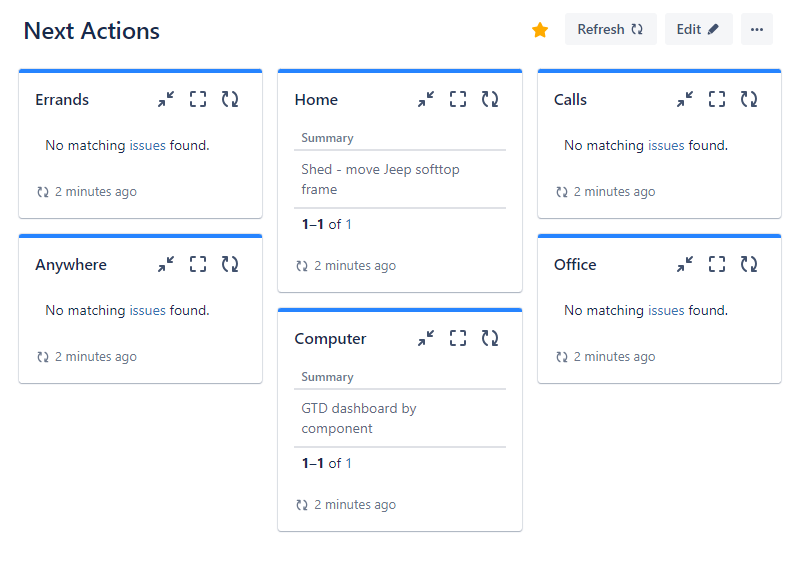The width and height of the screenshot is (806, 571).
Task: Open the issues link in Anywhere
Action: click(x=148, y=310)
